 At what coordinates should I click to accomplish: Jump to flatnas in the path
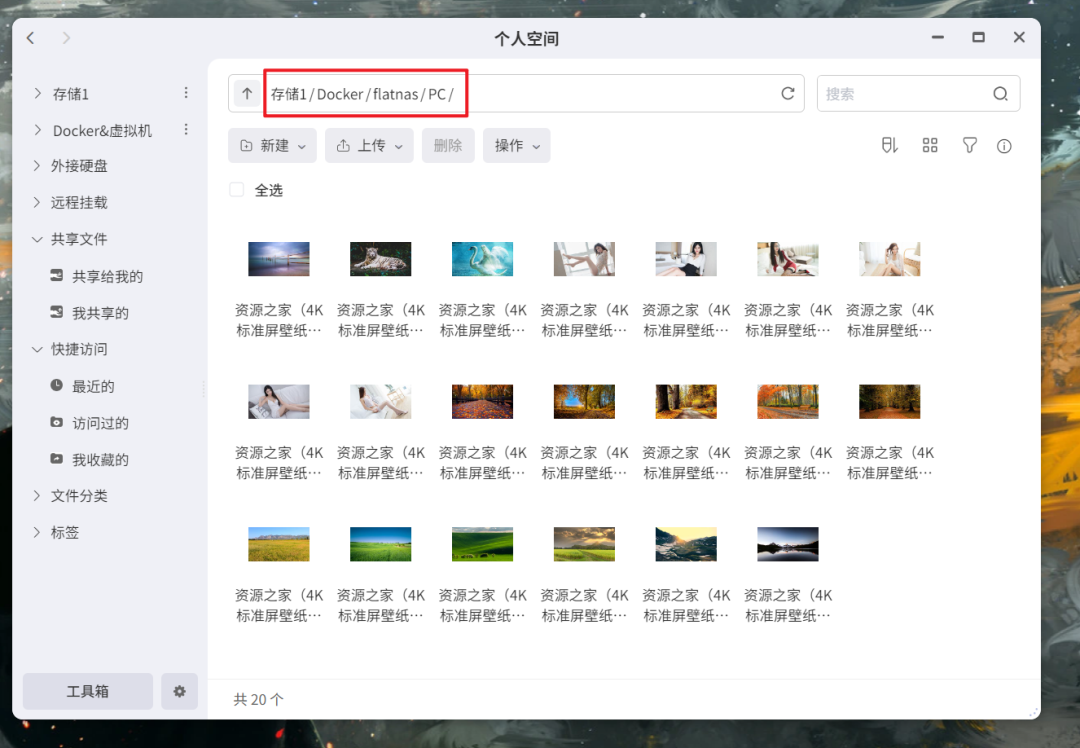coord(395,94)
